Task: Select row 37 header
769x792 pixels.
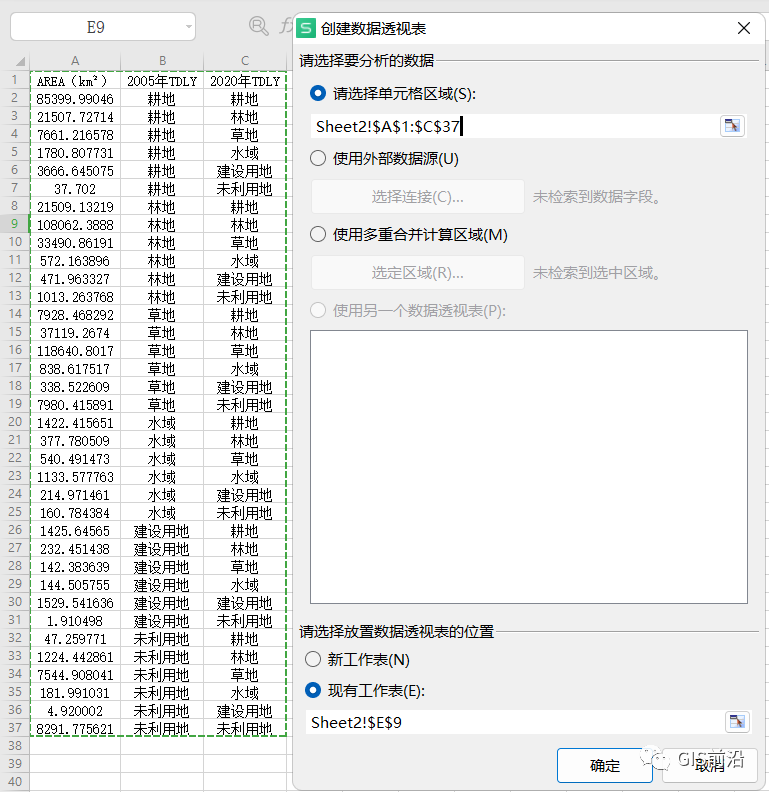Action: 15,728
